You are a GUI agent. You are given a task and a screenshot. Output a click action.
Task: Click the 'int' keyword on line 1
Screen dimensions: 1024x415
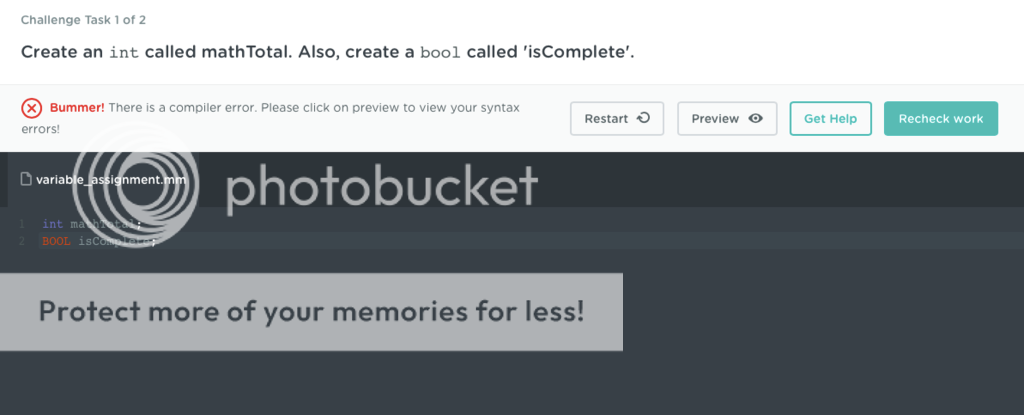tap(52, 224)
